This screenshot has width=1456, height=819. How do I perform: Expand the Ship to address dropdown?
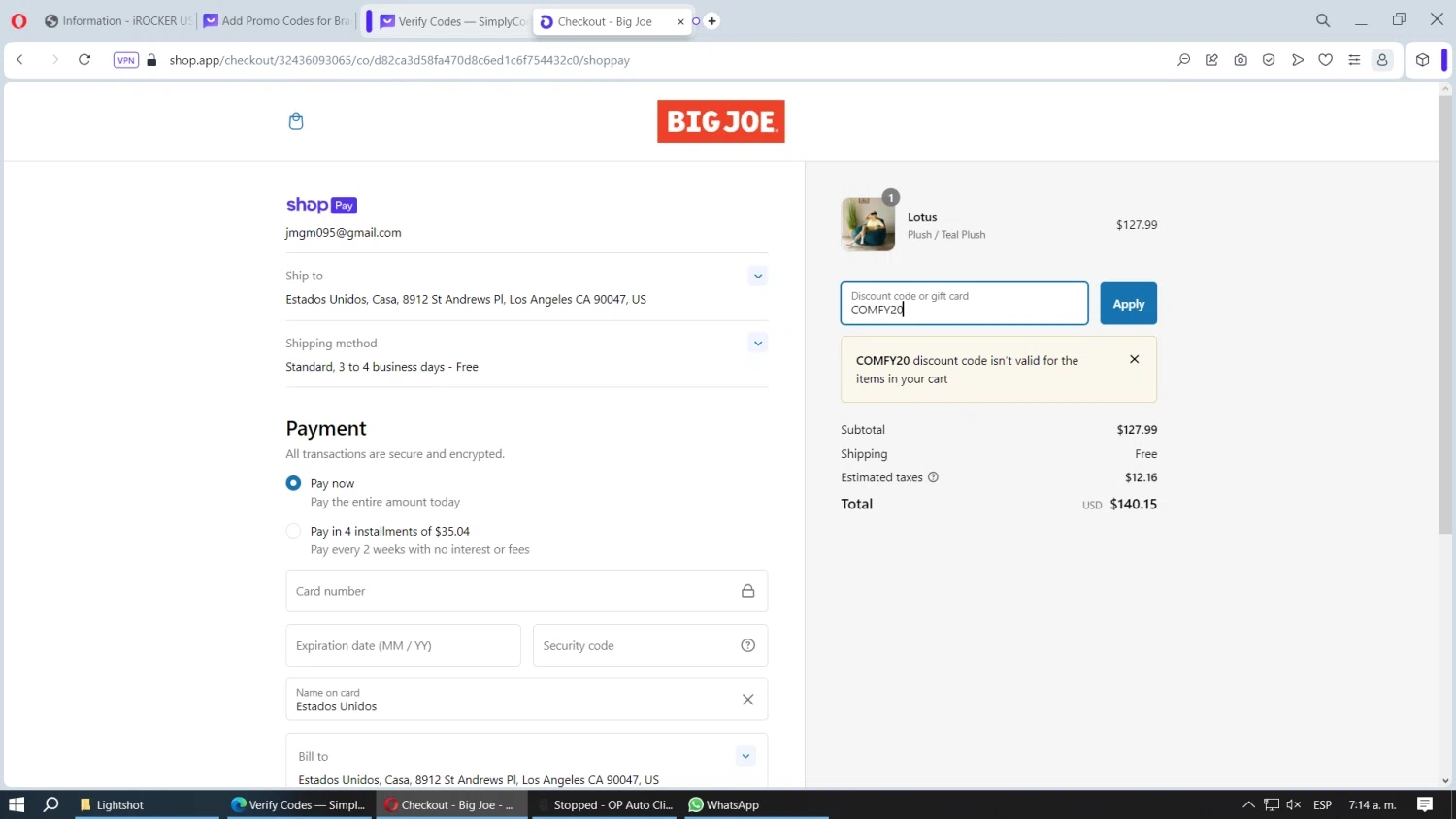coord(758,276)
